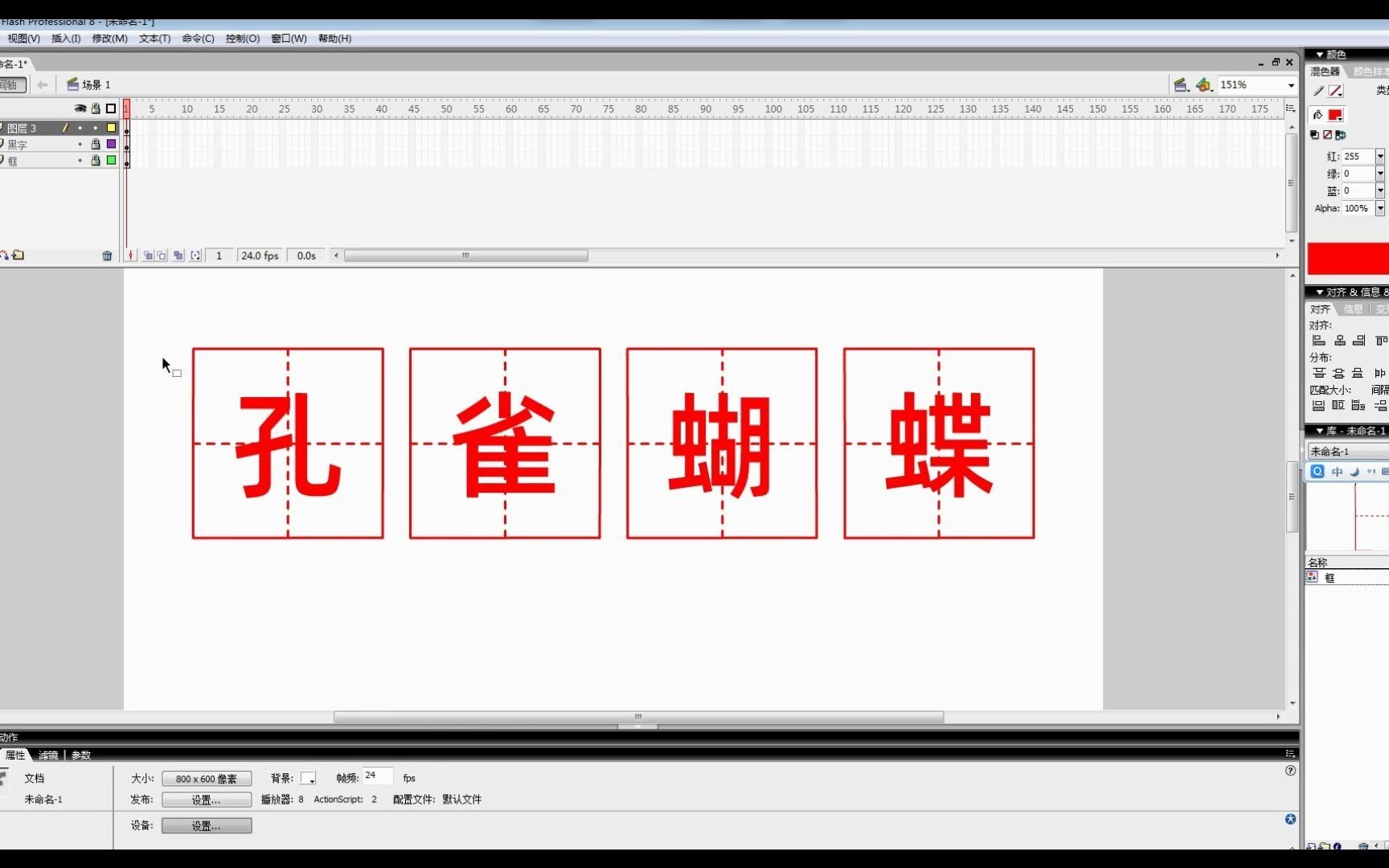Click match width and height icon
1389x868 pixels.
click(x=1358, y=406)
